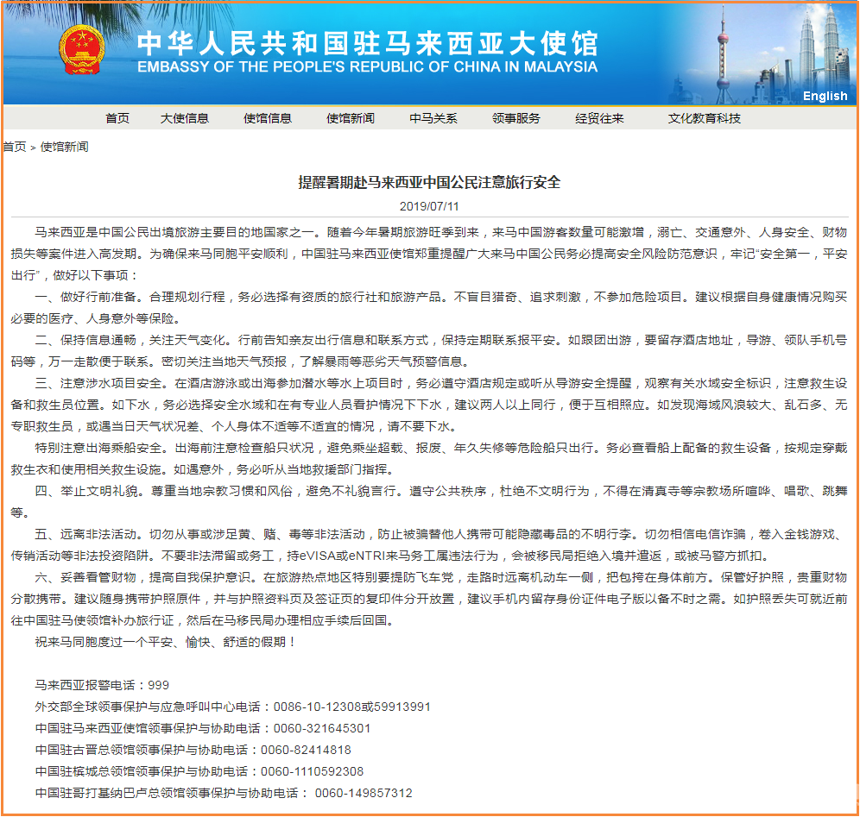Click the national emblem logo in header
This screenshot has height=817, width=860.
81,50
